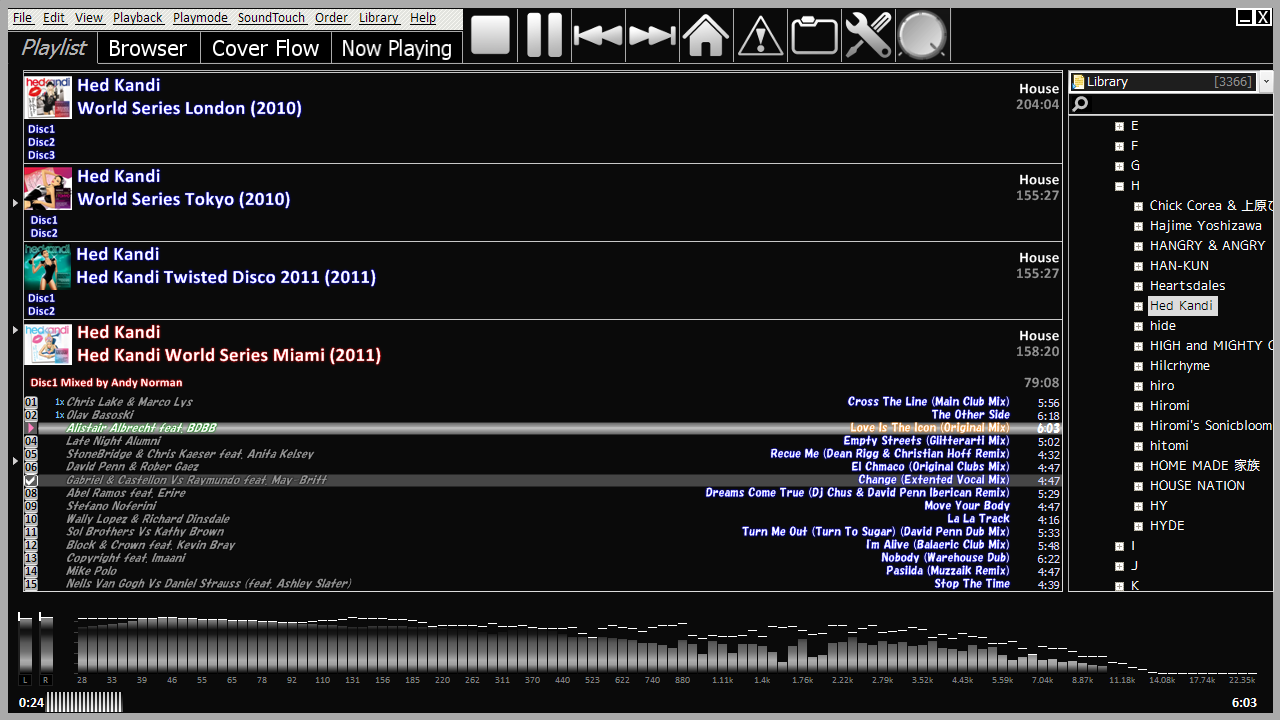Toggle the checkbox on track 07
This screenshot has height=720, width=1280.
click(x=31, y=480)
